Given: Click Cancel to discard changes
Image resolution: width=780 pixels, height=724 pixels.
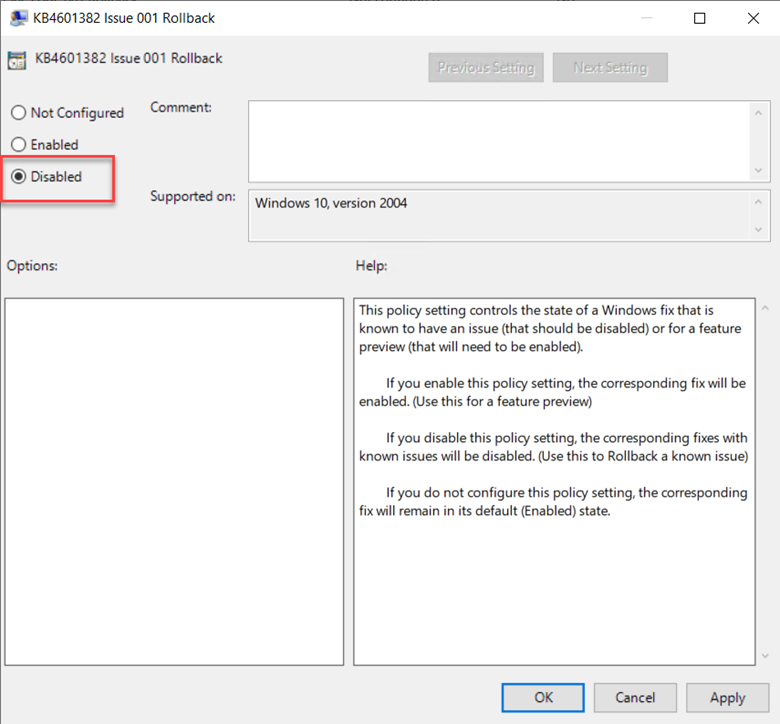Looking at the screenshot, I should pyautogui.click(x=635, y=697).
